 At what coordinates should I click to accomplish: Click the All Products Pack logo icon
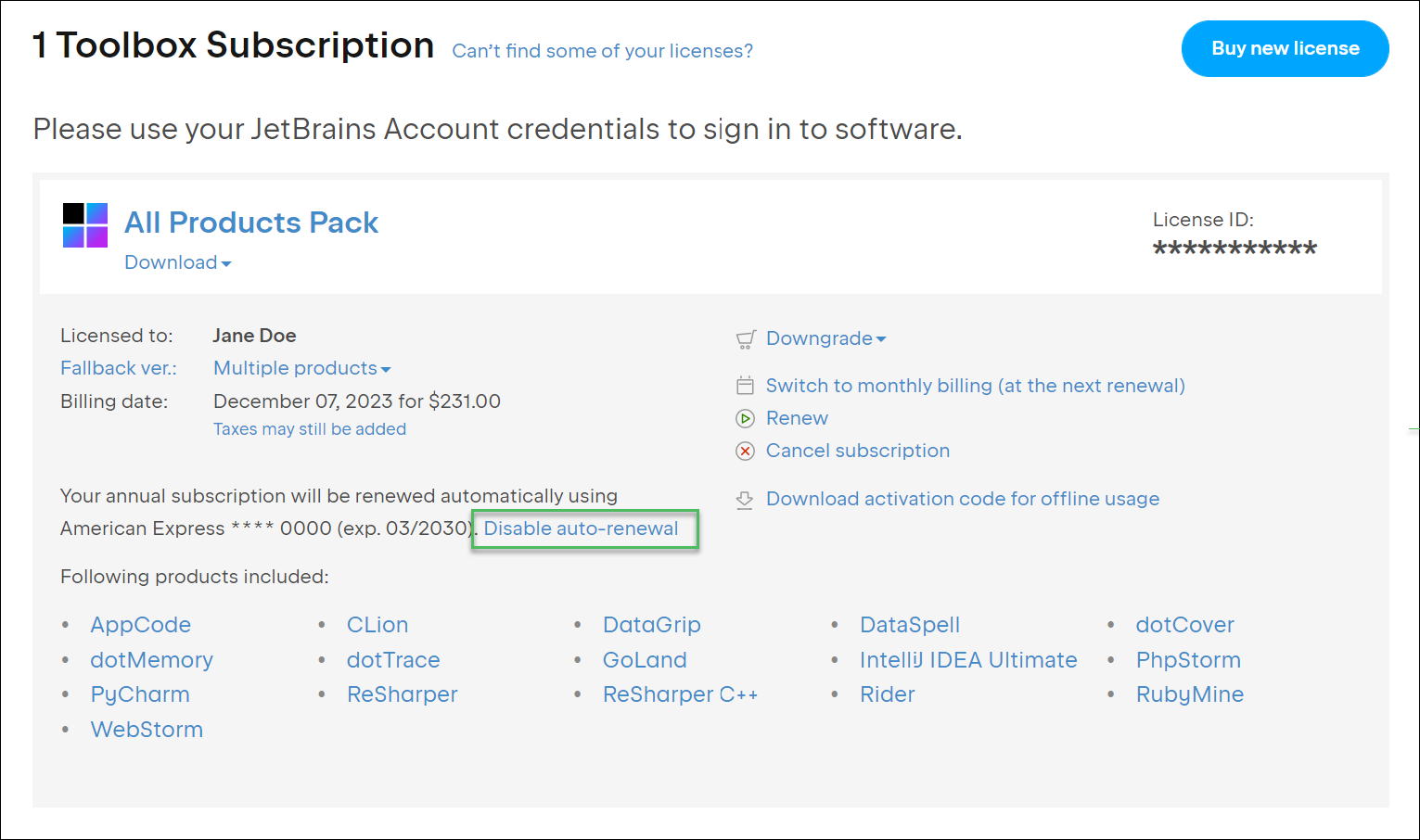click(x=85, y=225)
